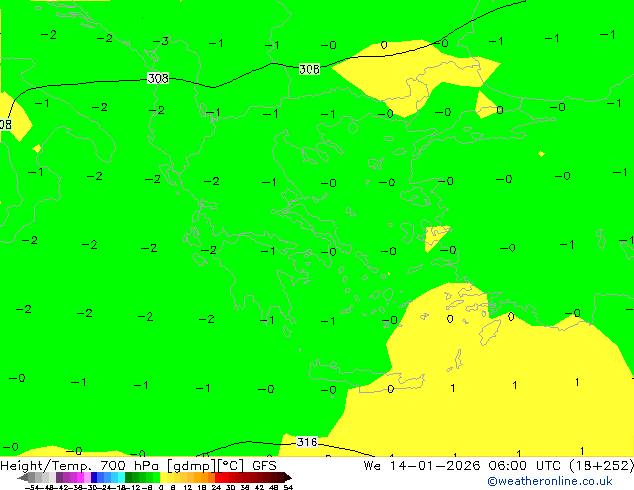
Task: Click the 316 contour label at bottom
Action: click(x=307, y=442)
